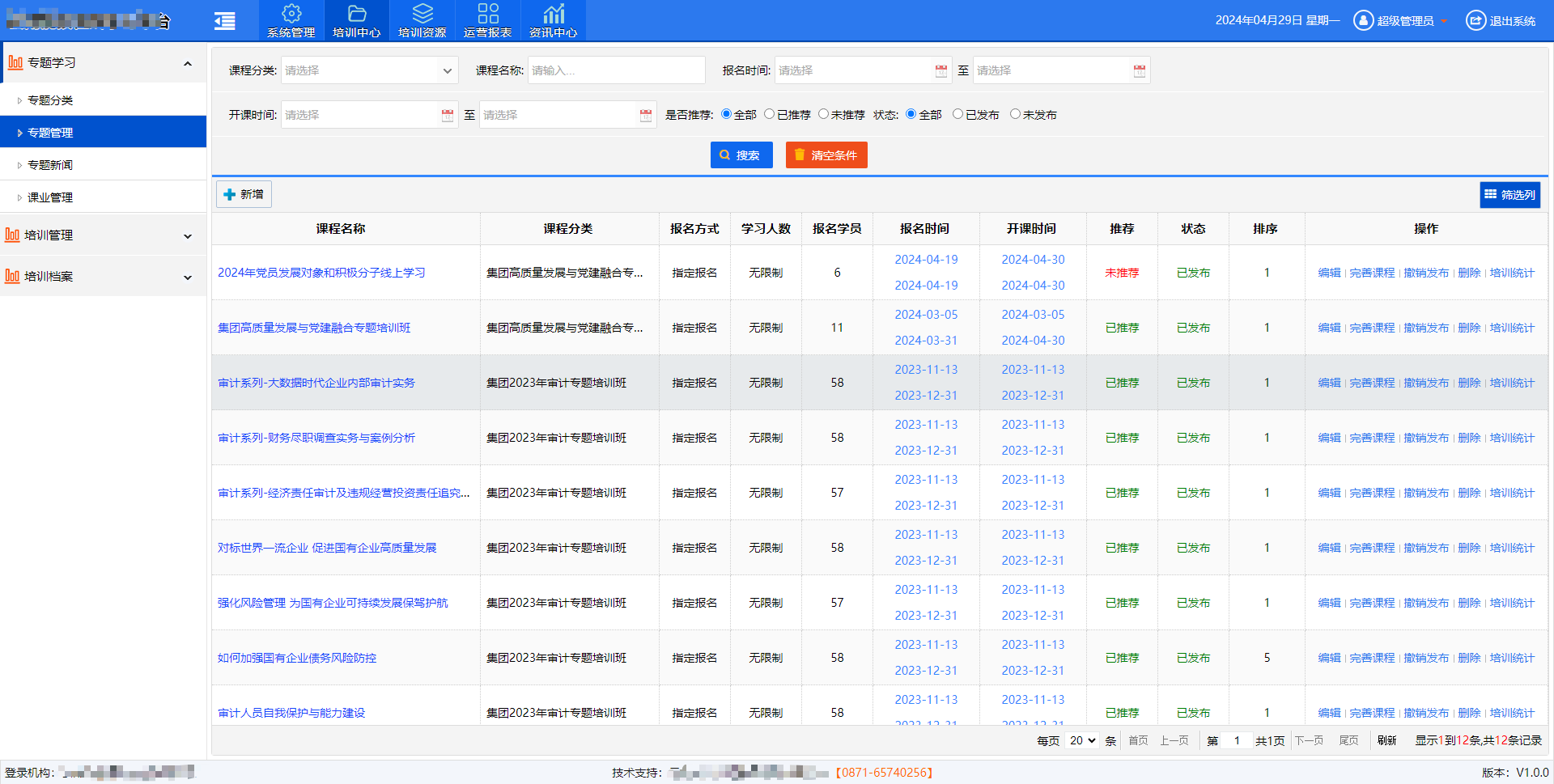Click the plus icon on 新增 button
This screenshot has width=1554, height=784.
[230, 194]
